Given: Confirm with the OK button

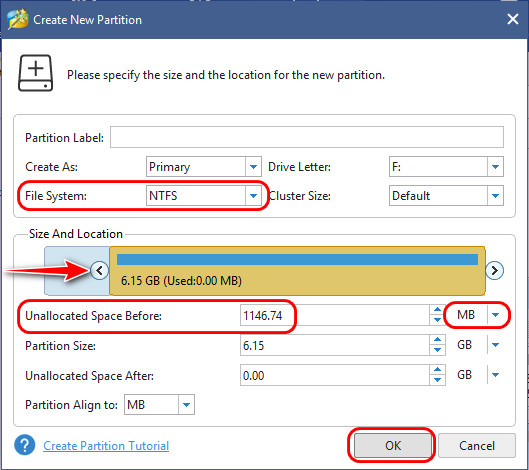Looking at the screenshot, I should click(x=393, y=445).
